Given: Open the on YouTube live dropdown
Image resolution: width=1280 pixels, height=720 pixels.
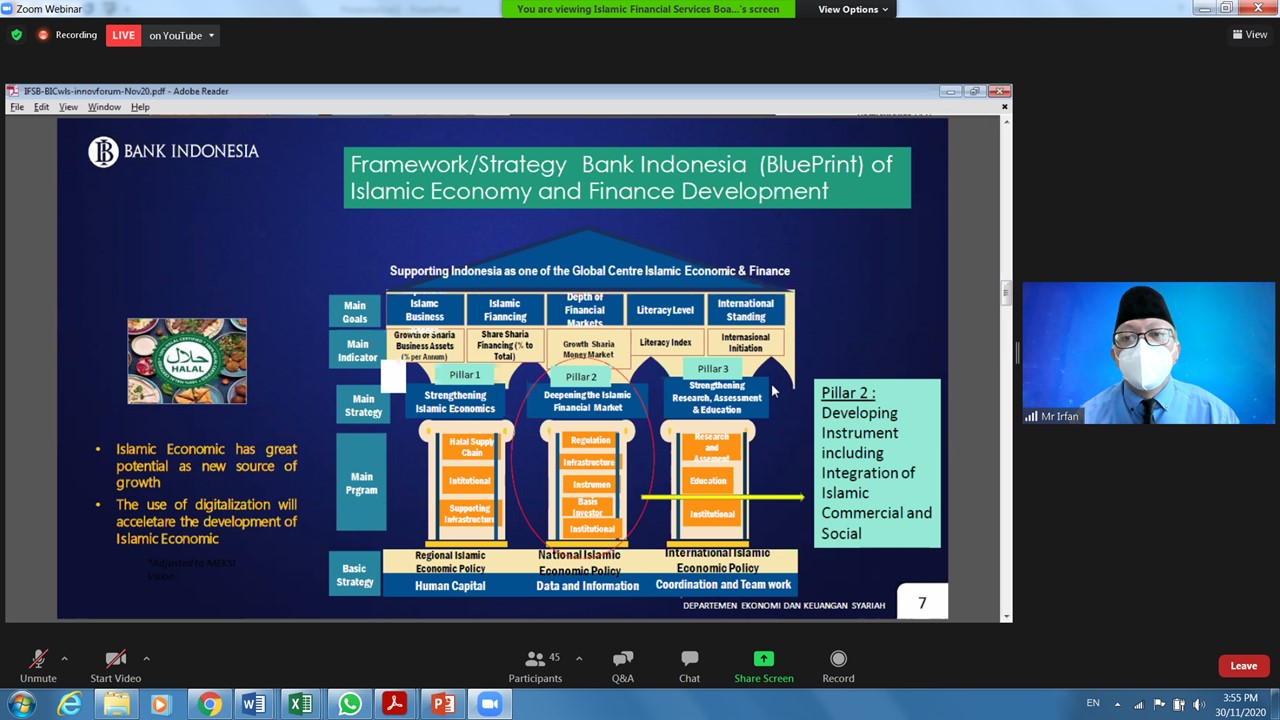Looking at the screenshot, I should click(181, 35).
